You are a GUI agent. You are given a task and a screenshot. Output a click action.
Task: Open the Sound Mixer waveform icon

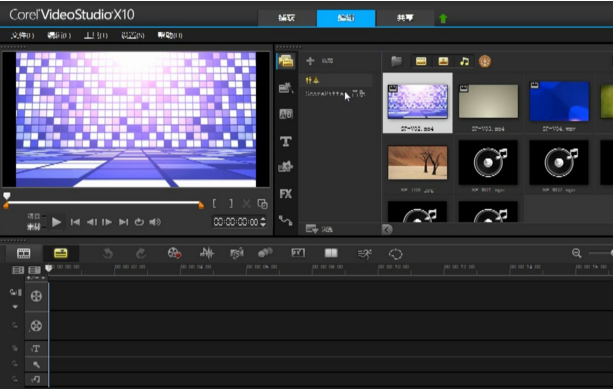(x=207, y=253)
